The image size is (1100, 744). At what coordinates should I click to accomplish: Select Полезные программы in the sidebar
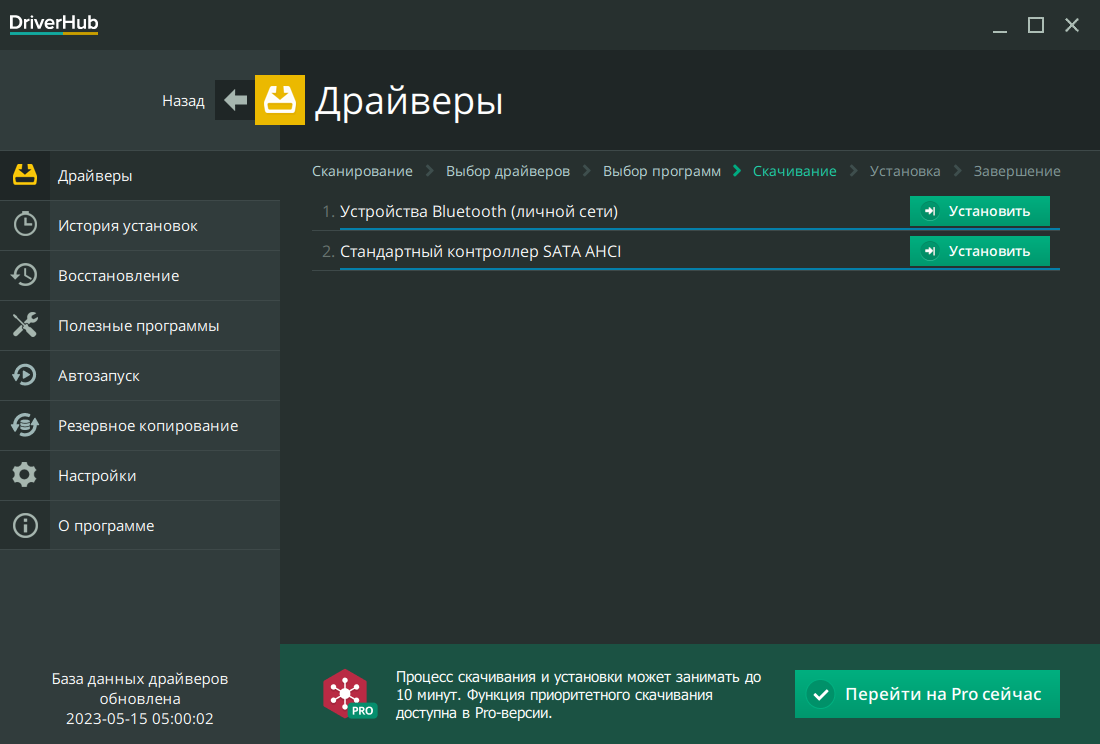pos(138,326)
